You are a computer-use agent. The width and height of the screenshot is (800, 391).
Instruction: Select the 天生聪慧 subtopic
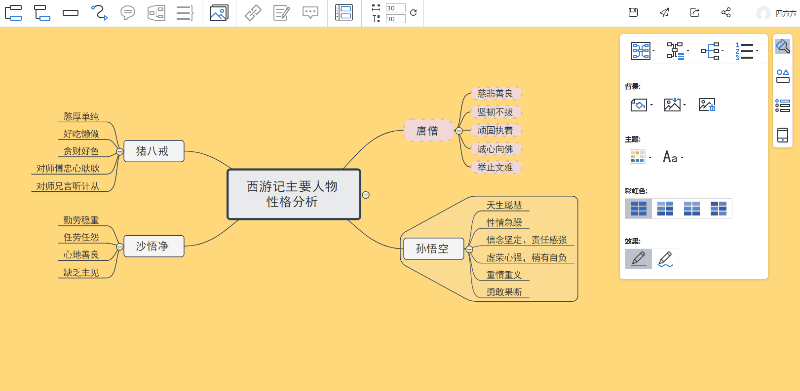504,205
